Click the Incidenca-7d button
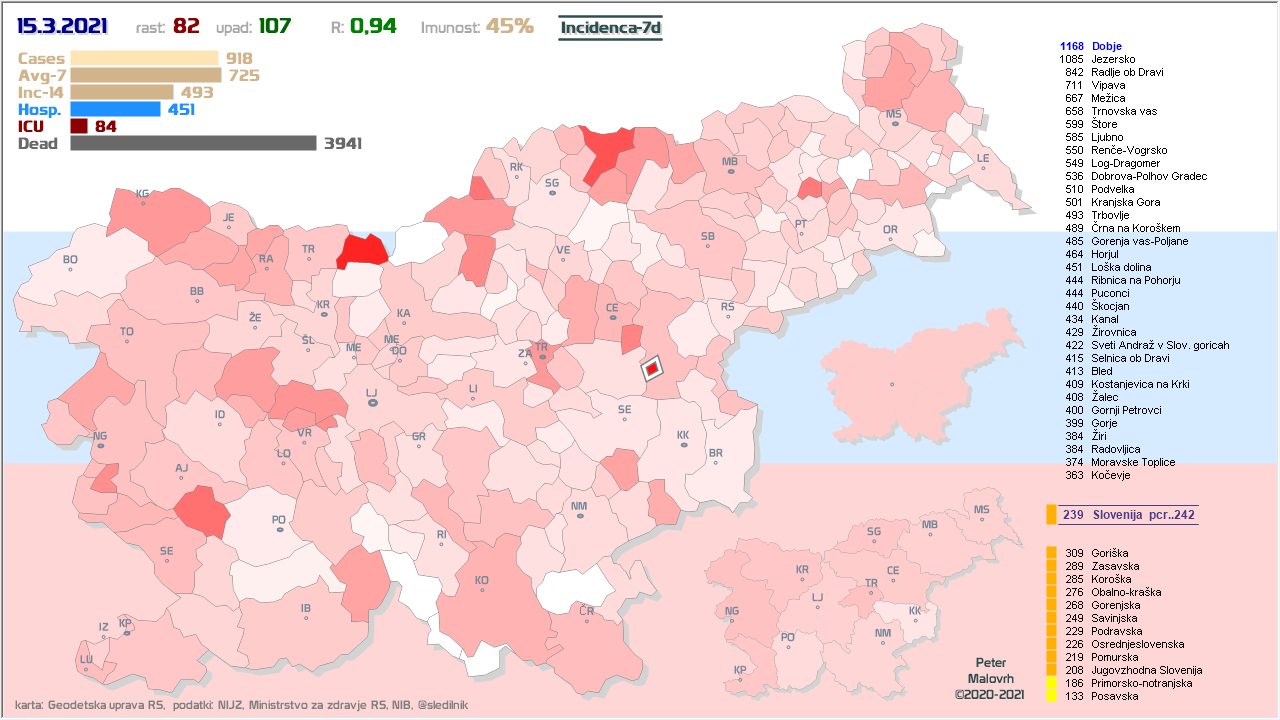The height and width of the screenshot is (720, 1280). [x=610, y=27]
